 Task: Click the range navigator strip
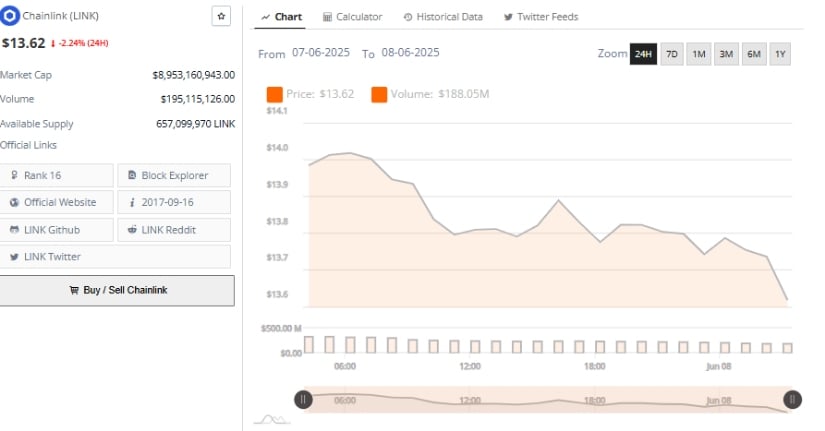pos(548,400)
